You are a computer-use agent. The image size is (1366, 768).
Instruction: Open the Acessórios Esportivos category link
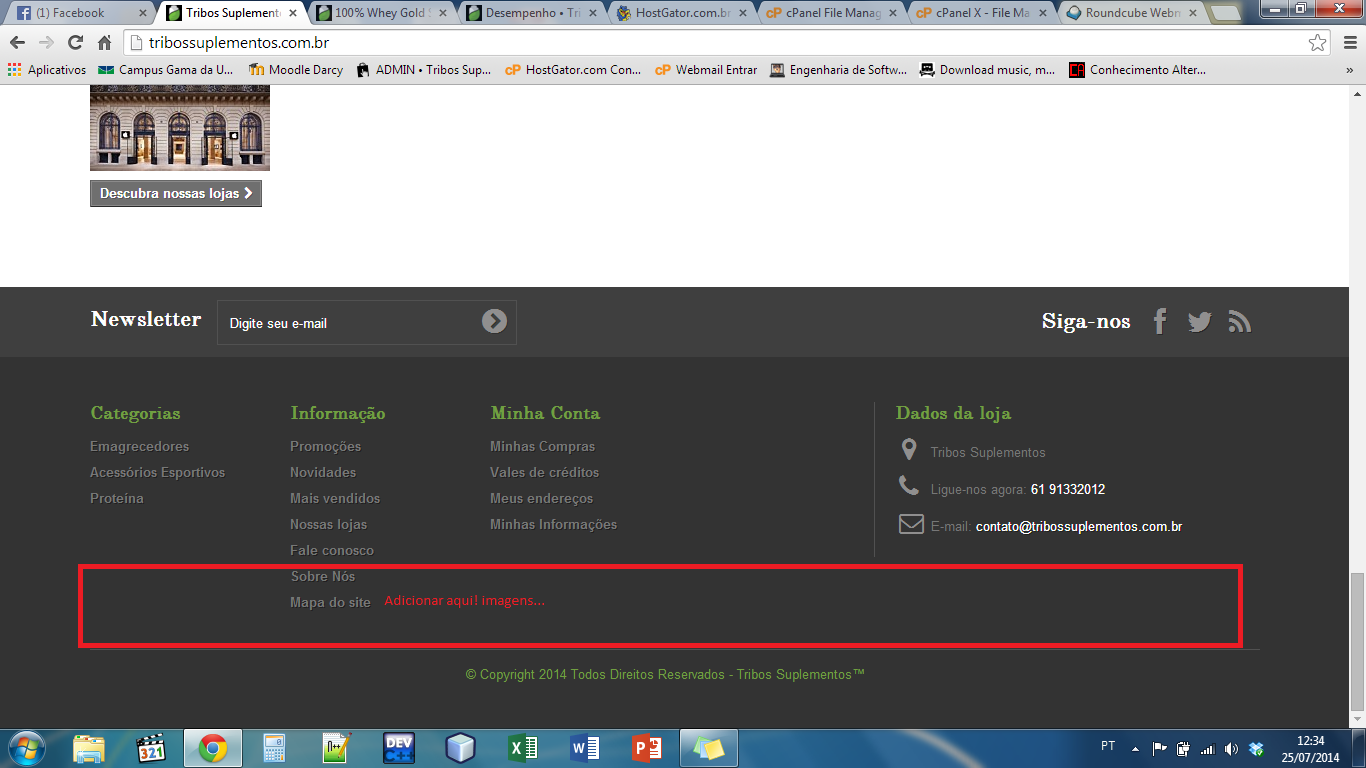click(157, 472)
